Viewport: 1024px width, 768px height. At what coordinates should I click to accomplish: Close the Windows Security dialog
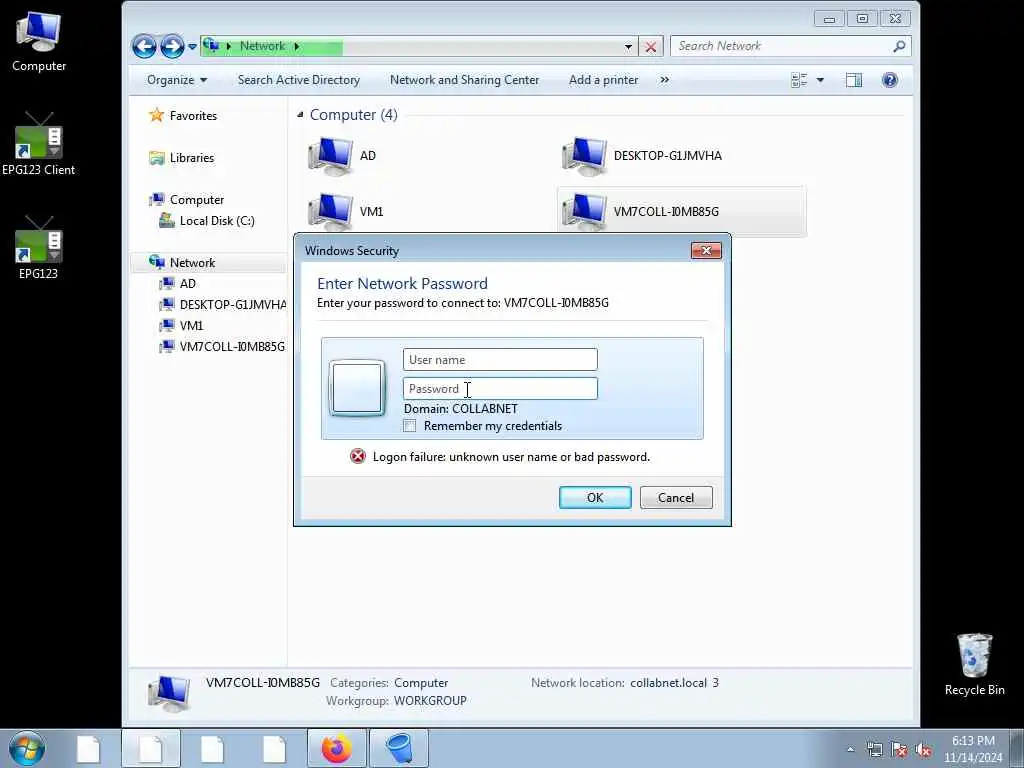pos(706,251)
